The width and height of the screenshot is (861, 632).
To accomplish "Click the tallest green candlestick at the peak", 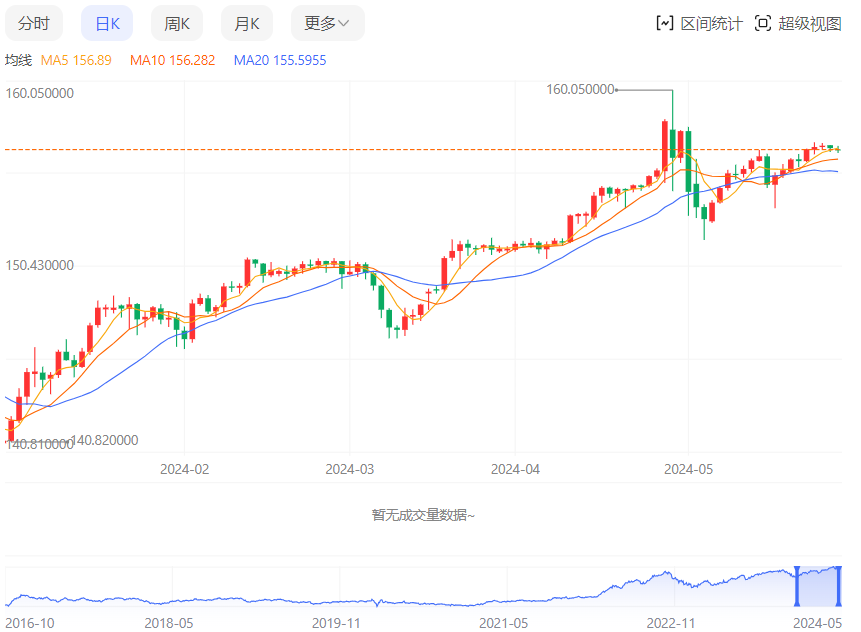I will click(x=673, y=144).
